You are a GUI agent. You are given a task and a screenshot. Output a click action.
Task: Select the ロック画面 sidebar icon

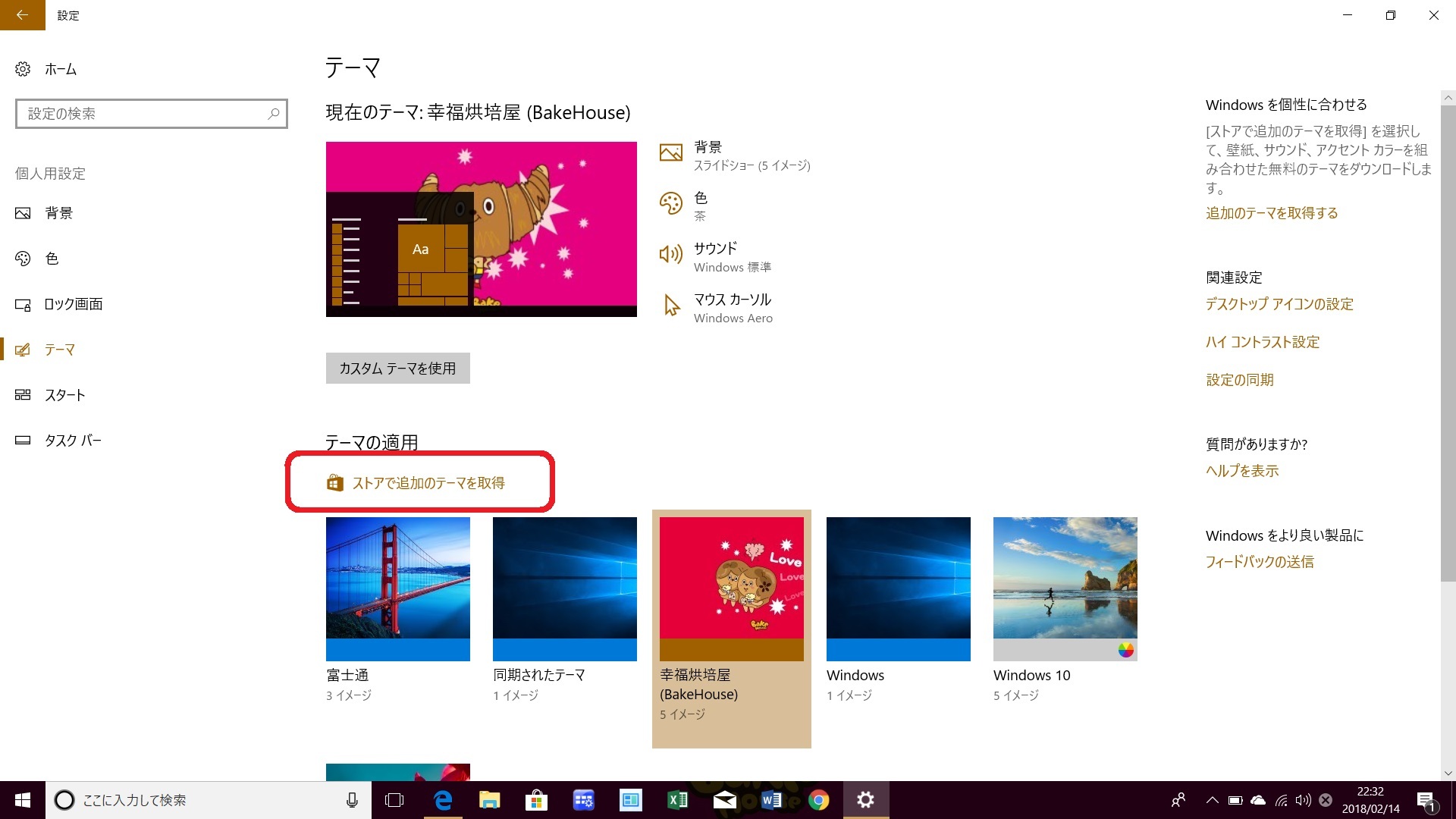[x=23, y=305]
